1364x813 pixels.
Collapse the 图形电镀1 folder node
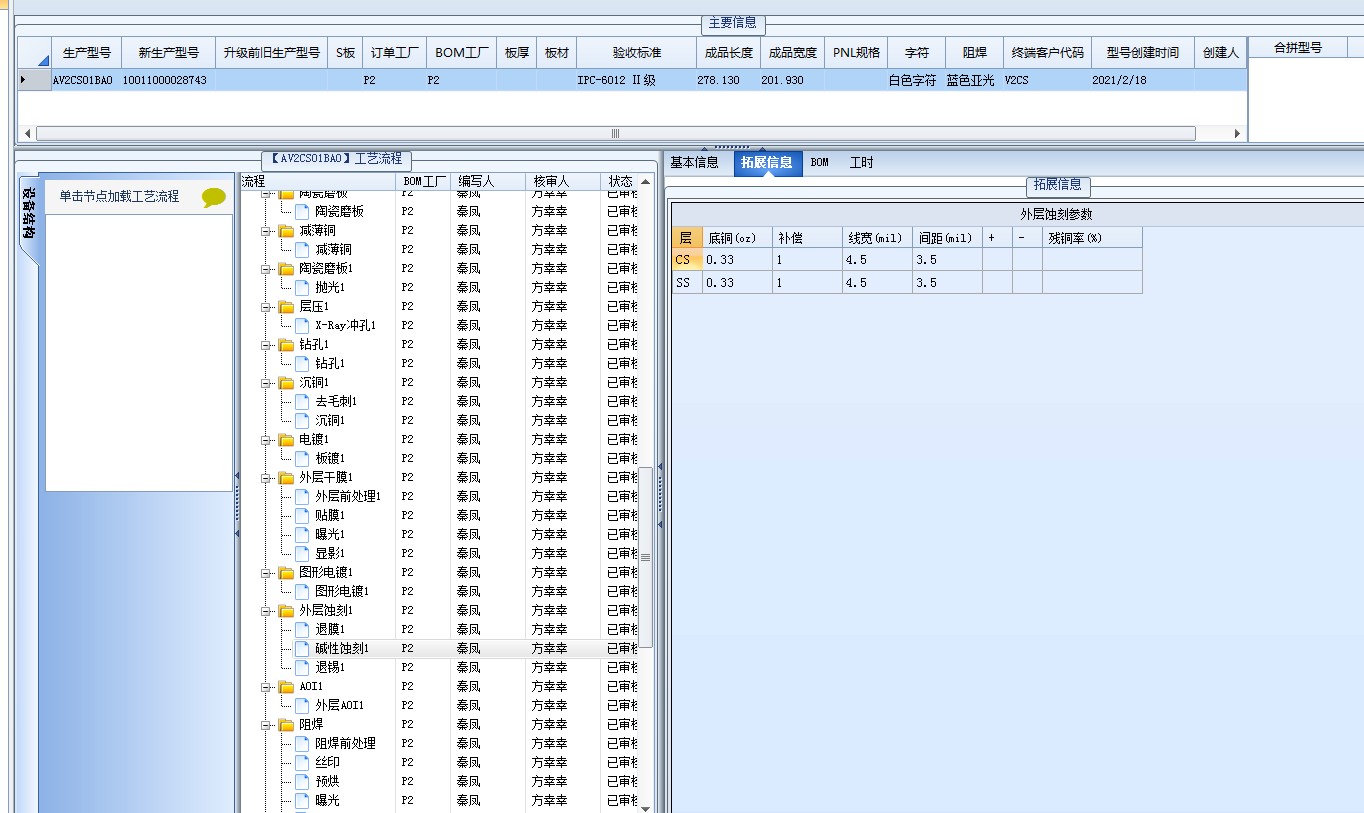click(267, 573)
